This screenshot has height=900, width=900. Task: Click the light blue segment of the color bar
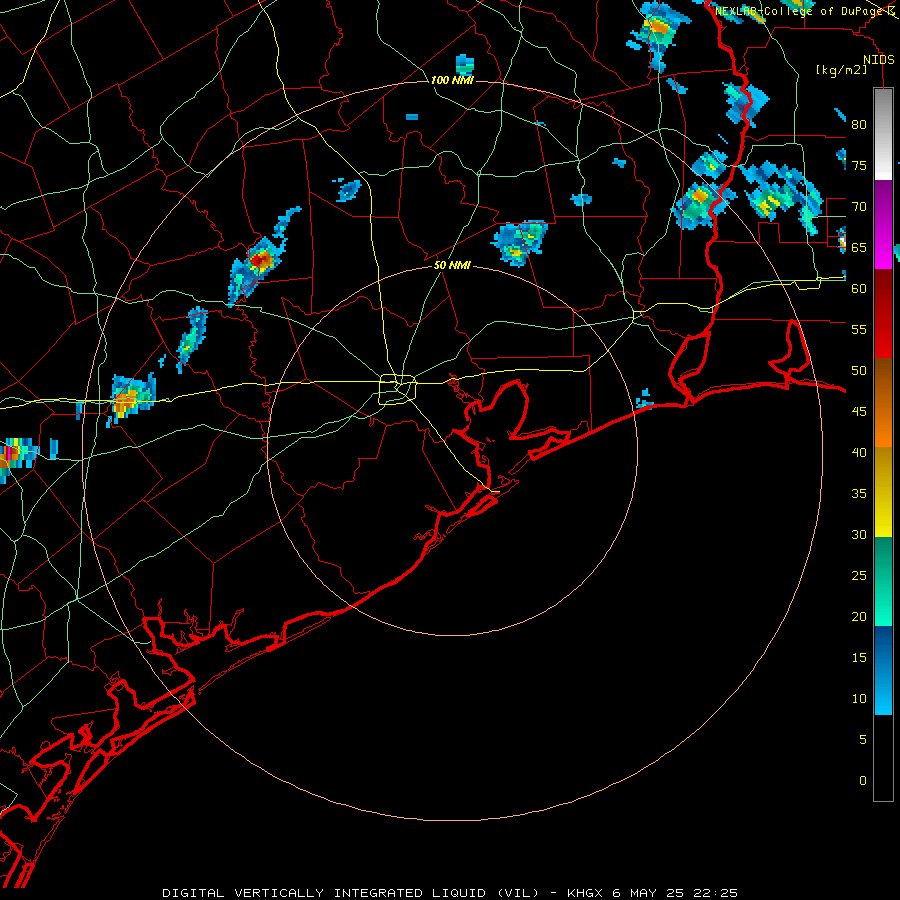tap(883, 670)
